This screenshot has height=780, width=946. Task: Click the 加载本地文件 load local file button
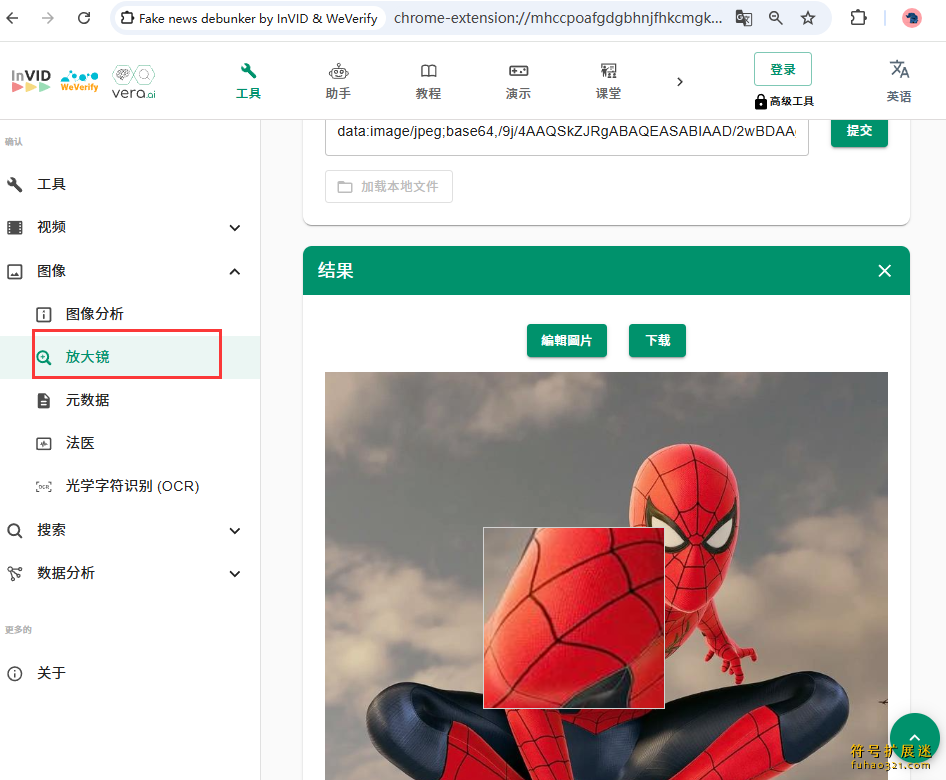click(x=389, y=186)
